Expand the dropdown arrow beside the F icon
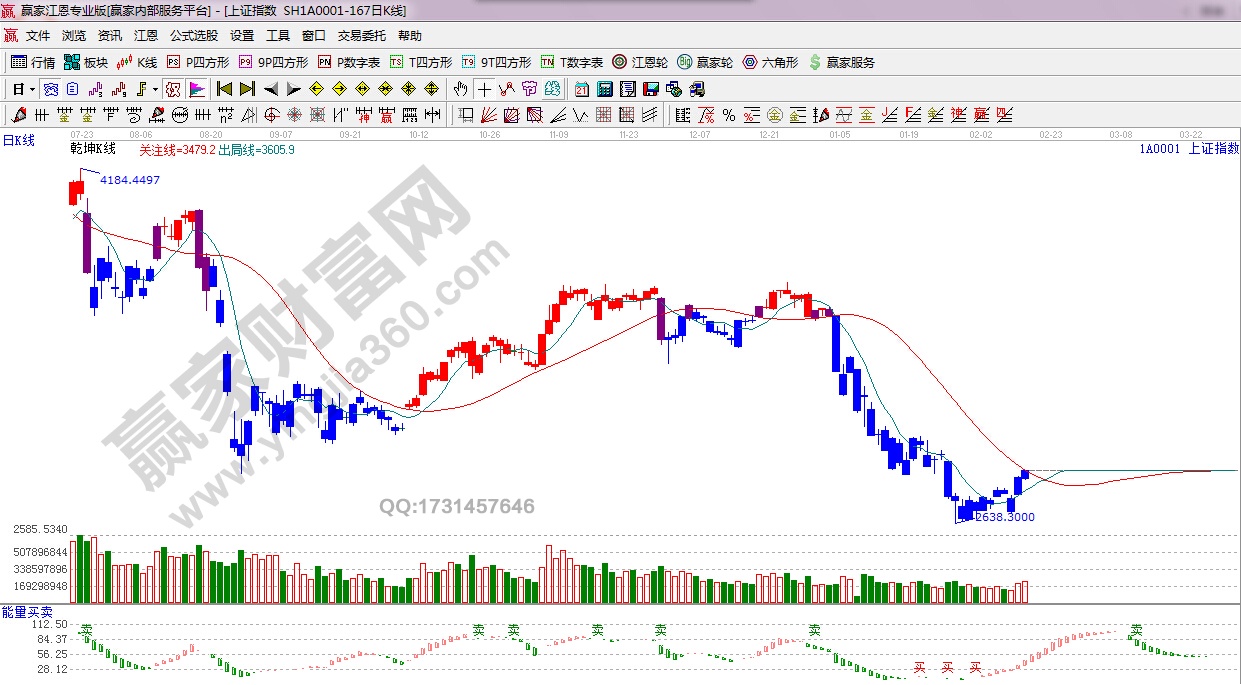 [155, 89]
